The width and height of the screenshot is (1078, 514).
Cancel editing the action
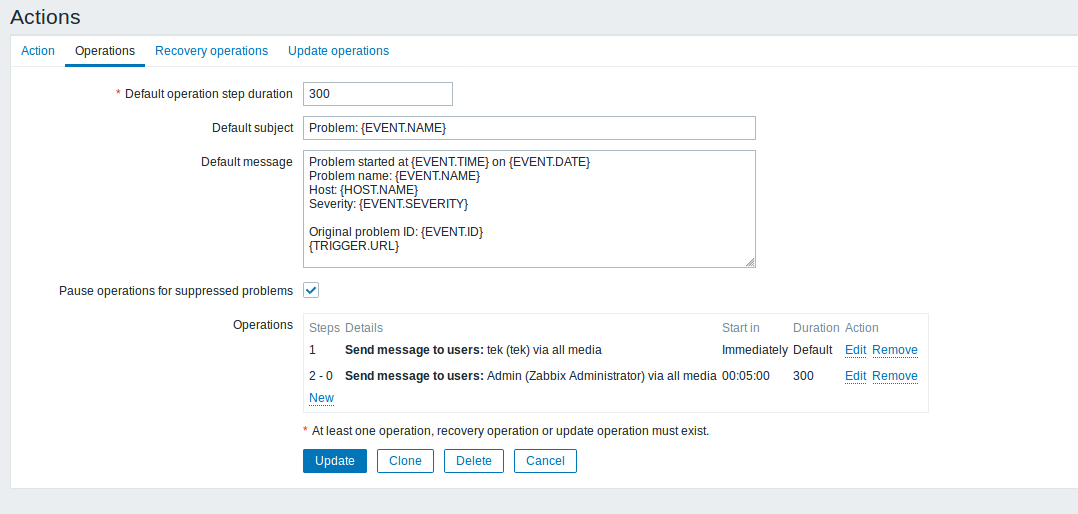(545, 461)
